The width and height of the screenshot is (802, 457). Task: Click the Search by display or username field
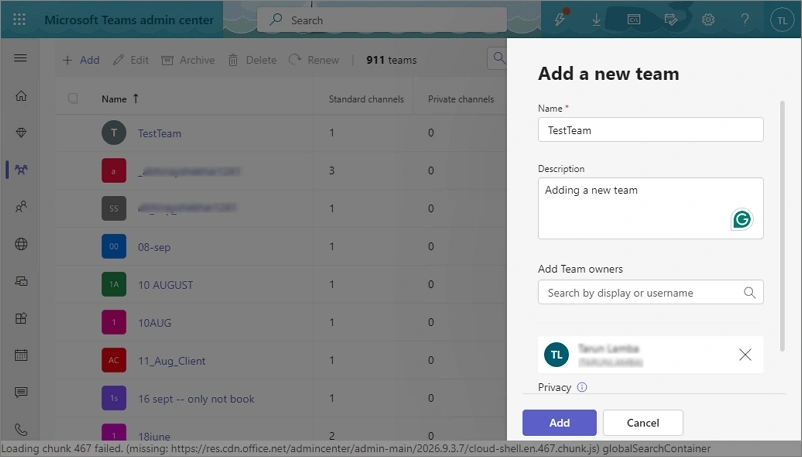pos(651,292)
